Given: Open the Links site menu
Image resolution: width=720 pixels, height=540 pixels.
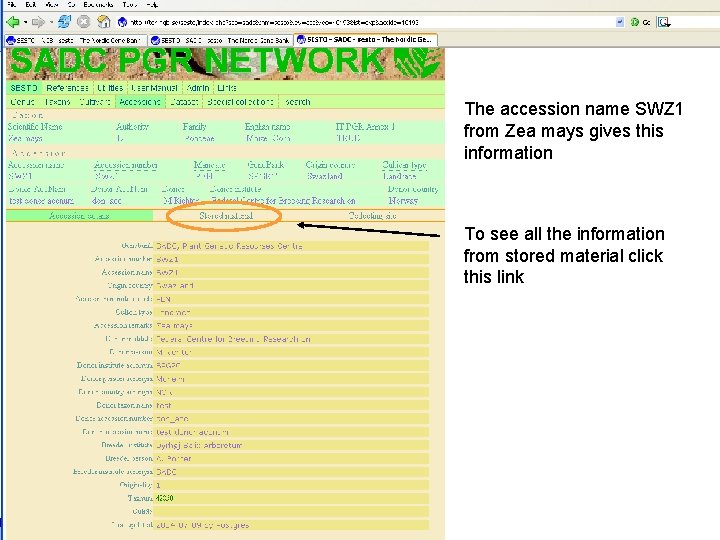Looking at the screenshot, I should (x=227, y=88).
